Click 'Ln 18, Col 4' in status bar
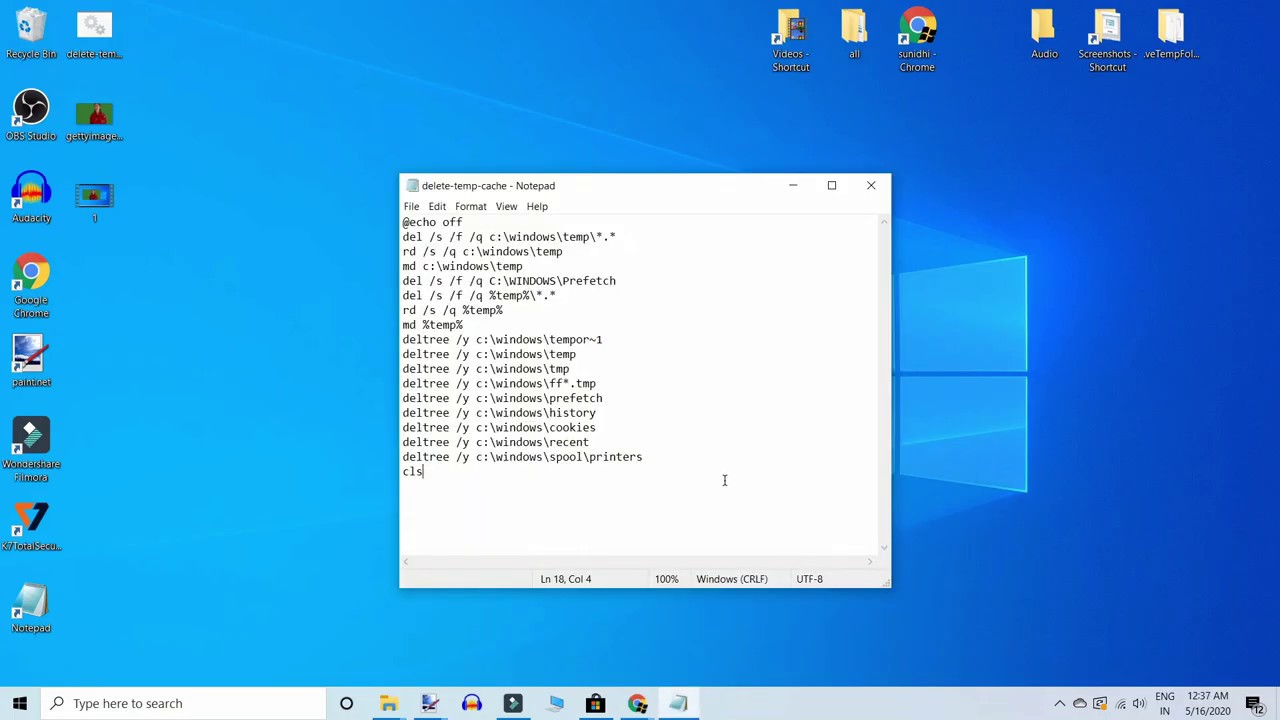The width and height of the screenshot is (1280, 720). pos(565,579)
